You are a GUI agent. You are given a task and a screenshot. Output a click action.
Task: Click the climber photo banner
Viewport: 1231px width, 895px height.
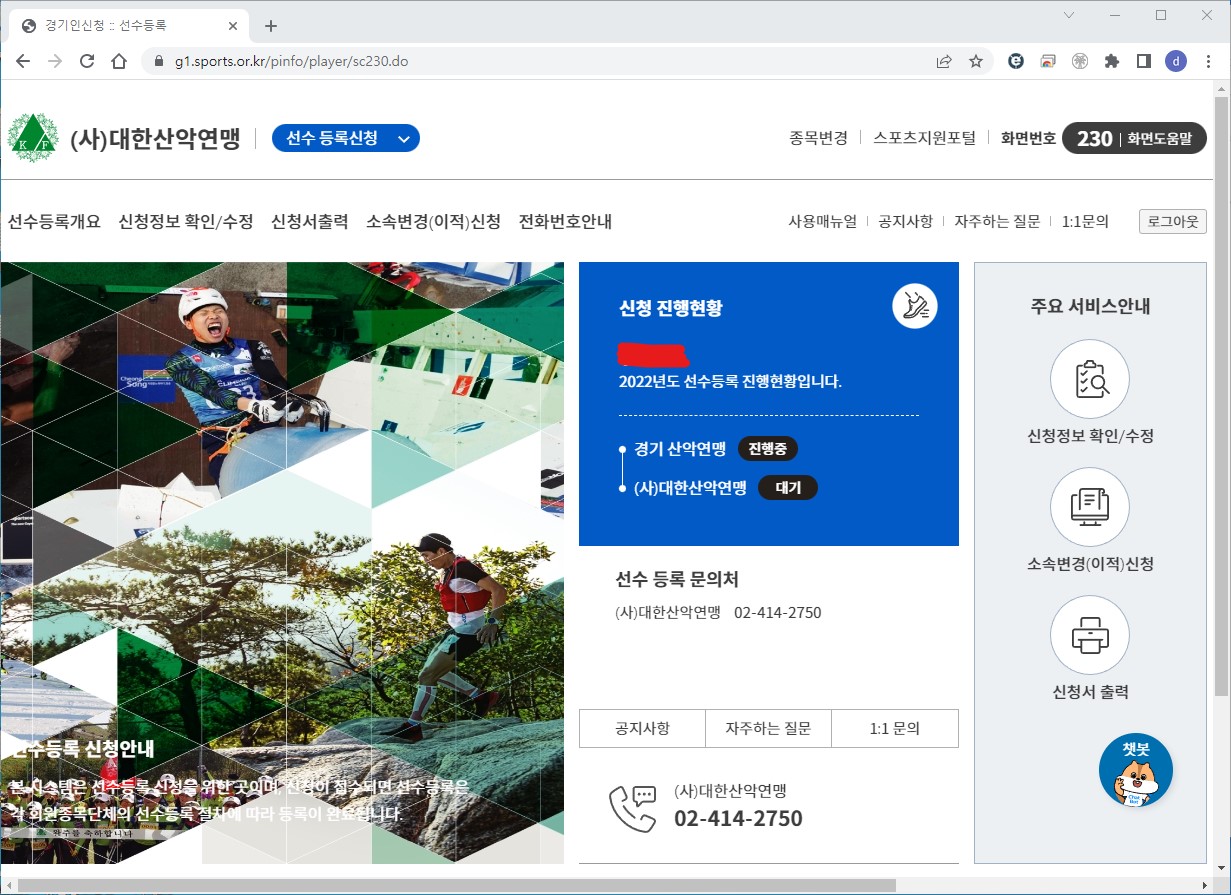click(x=282, y=562)
